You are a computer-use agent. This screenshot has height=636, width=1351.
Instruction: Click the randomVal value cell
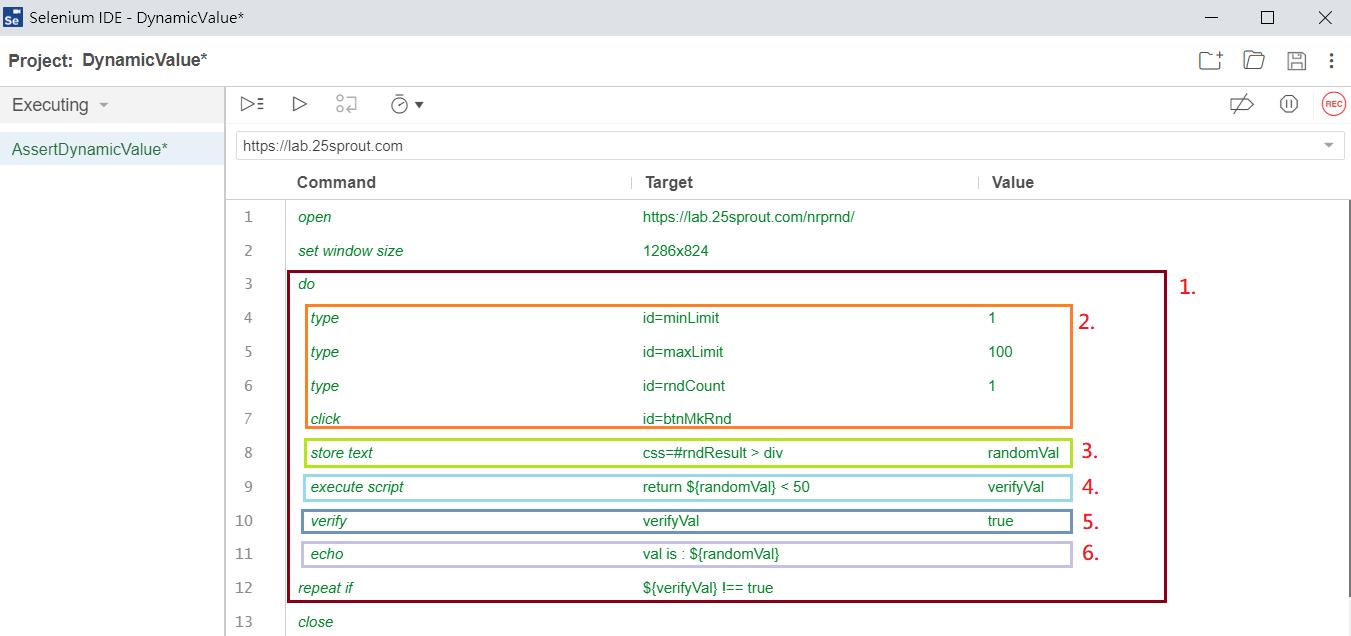(1023, 453)
